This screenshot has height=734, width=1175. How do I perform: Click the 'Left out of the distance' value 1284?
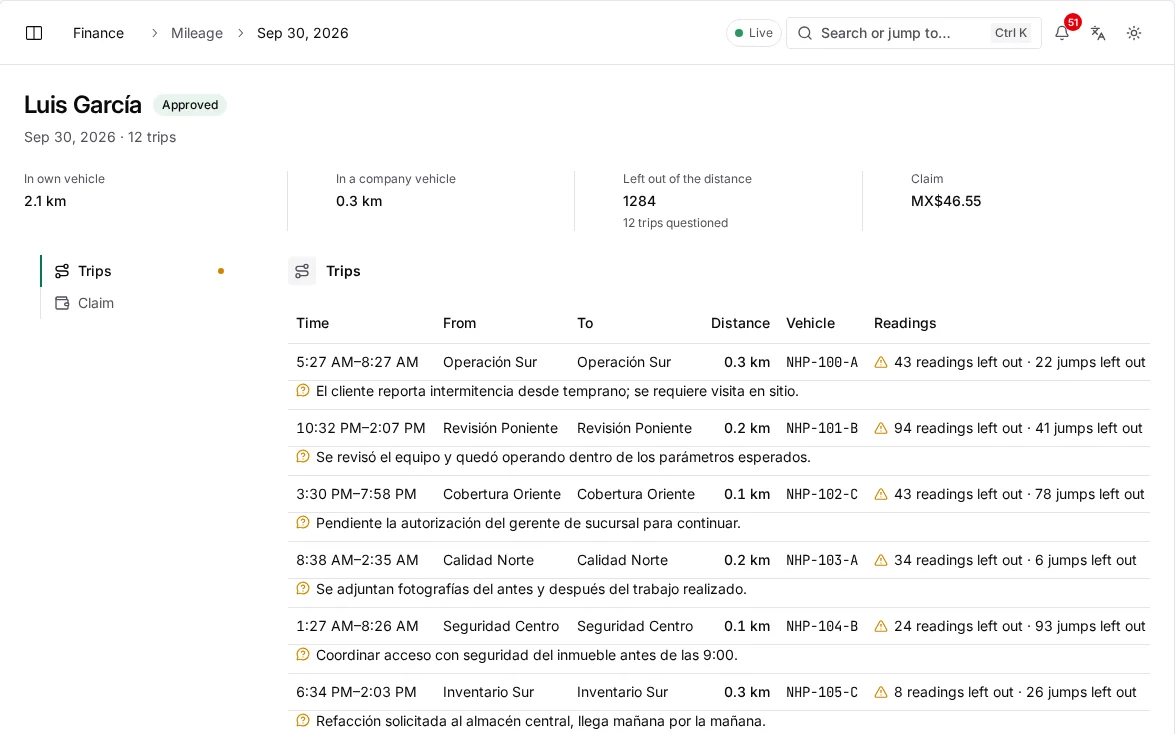tap(639, 201)
